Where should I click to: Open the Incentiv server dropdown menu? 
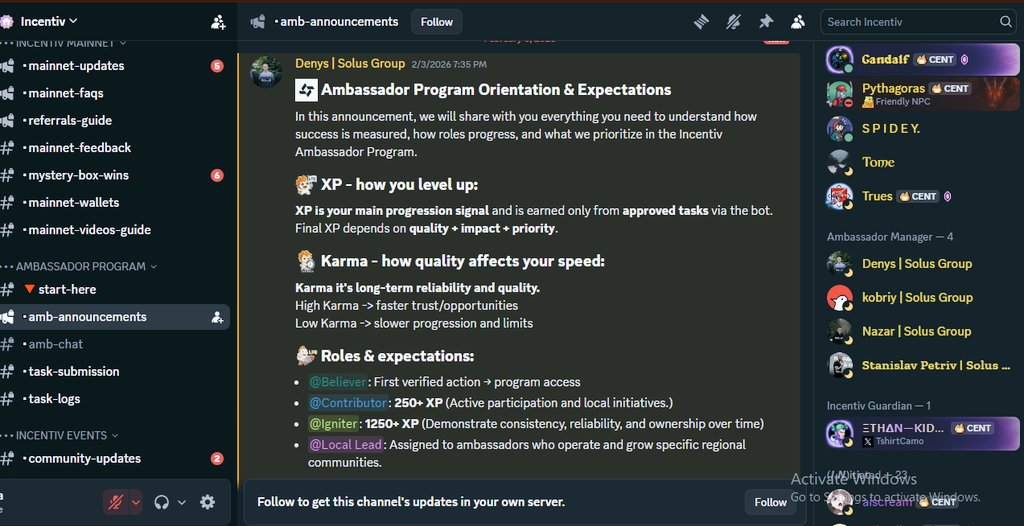[49, 22]
